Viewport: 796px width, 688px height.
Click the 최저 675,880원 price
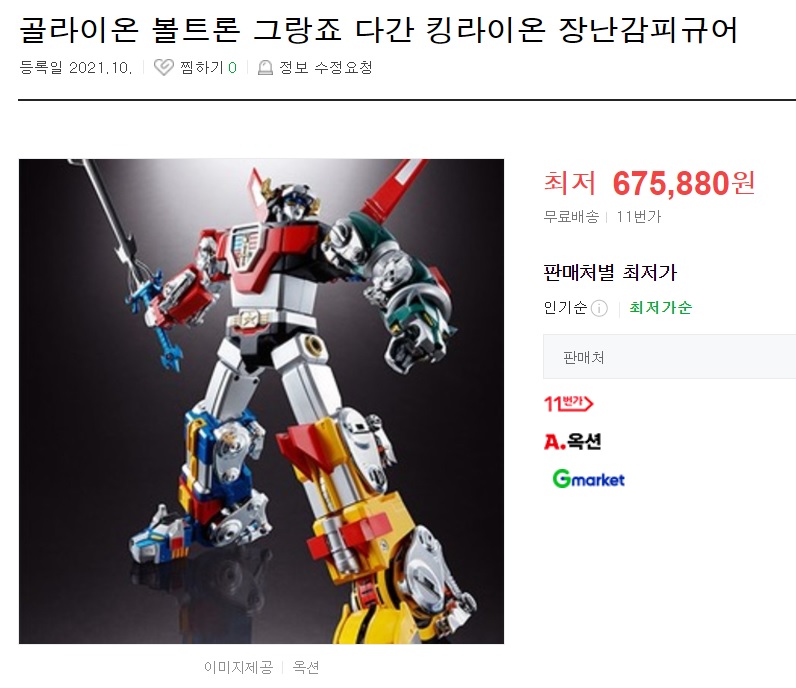649,183
